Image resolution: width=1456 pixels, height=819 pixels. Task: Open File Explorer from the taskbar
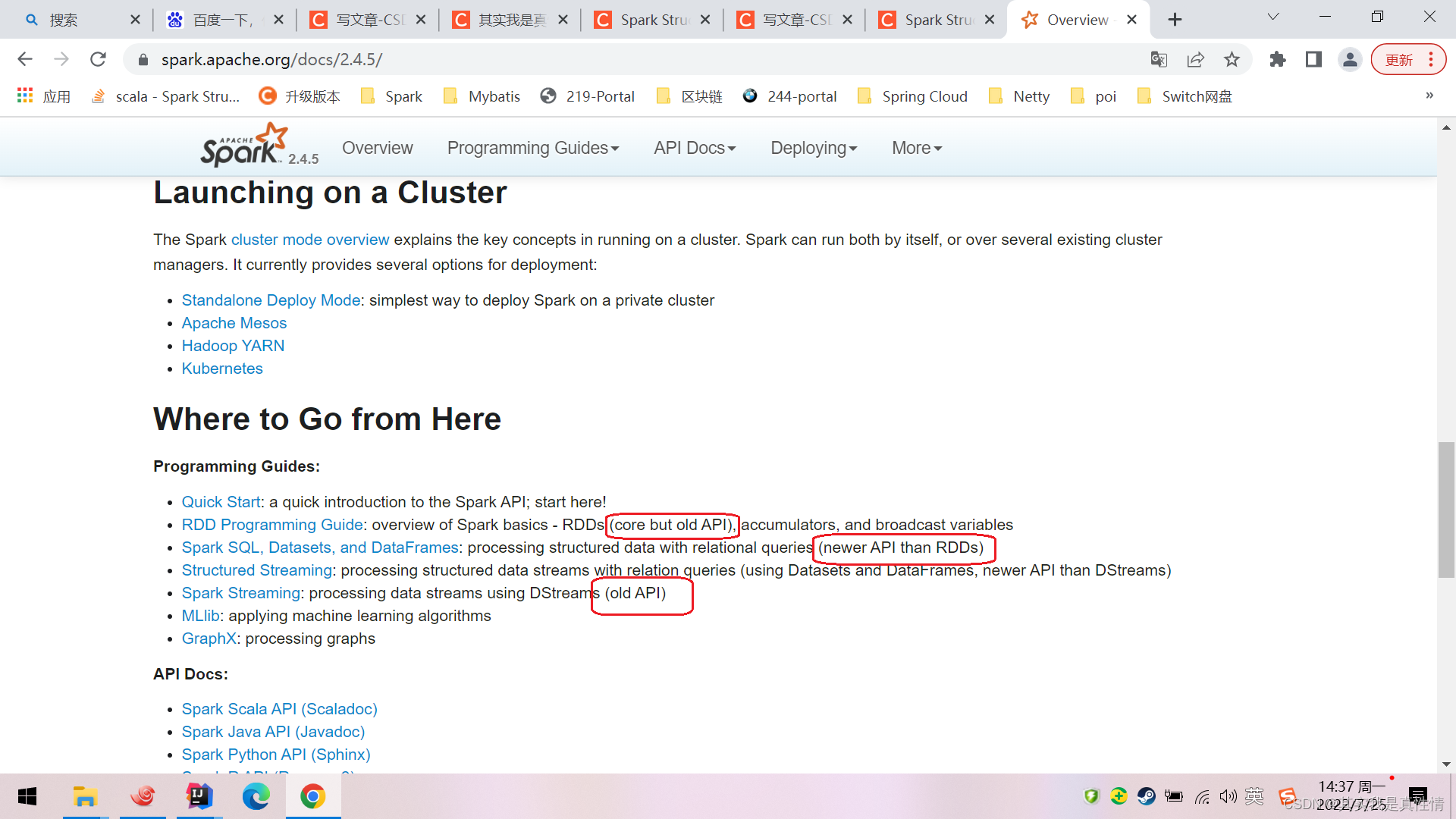coord(85,796)
